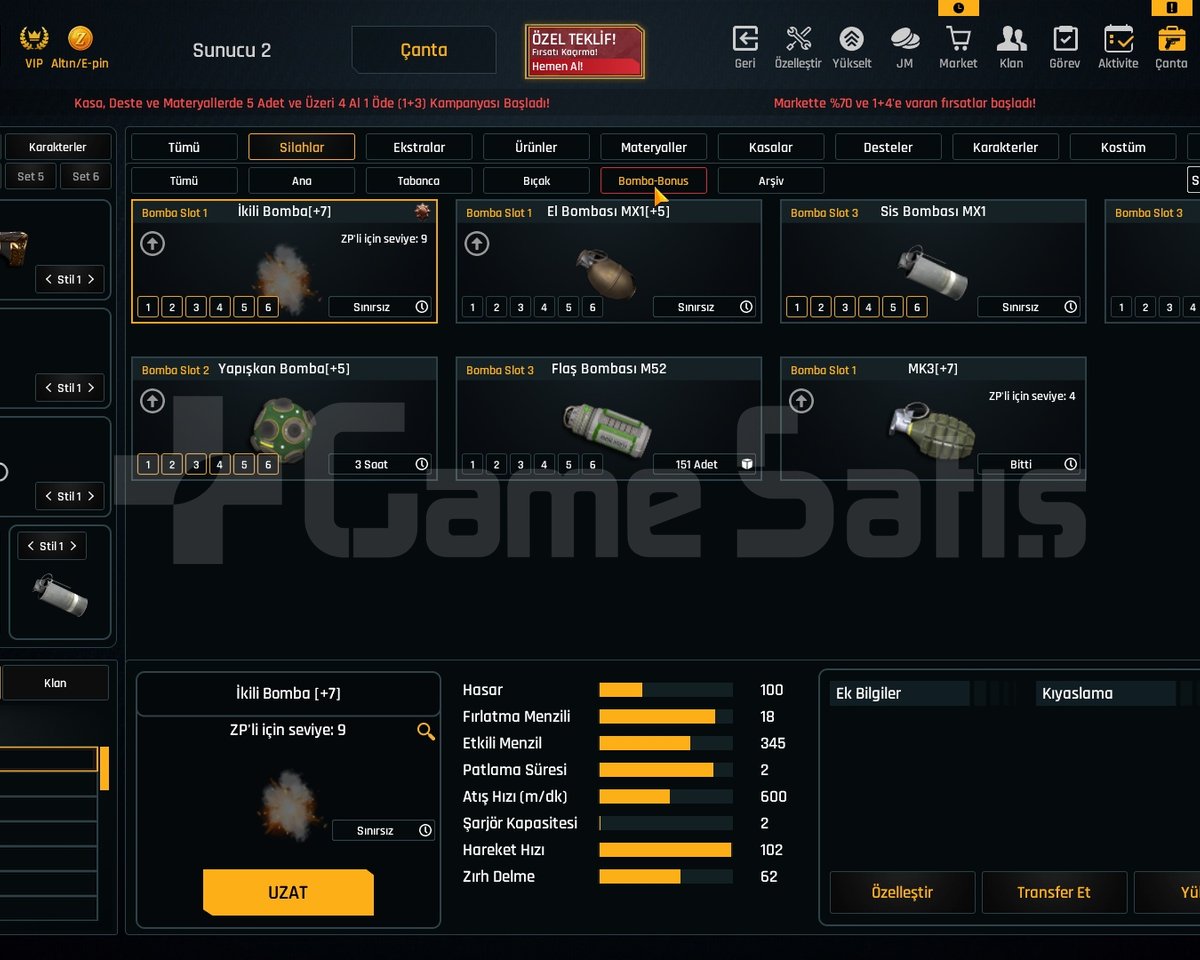Screen dimensions: 1200x960
Task: Toggle set slot 4 on Flaş Bombası M52 card
Action: coord(545,464)
